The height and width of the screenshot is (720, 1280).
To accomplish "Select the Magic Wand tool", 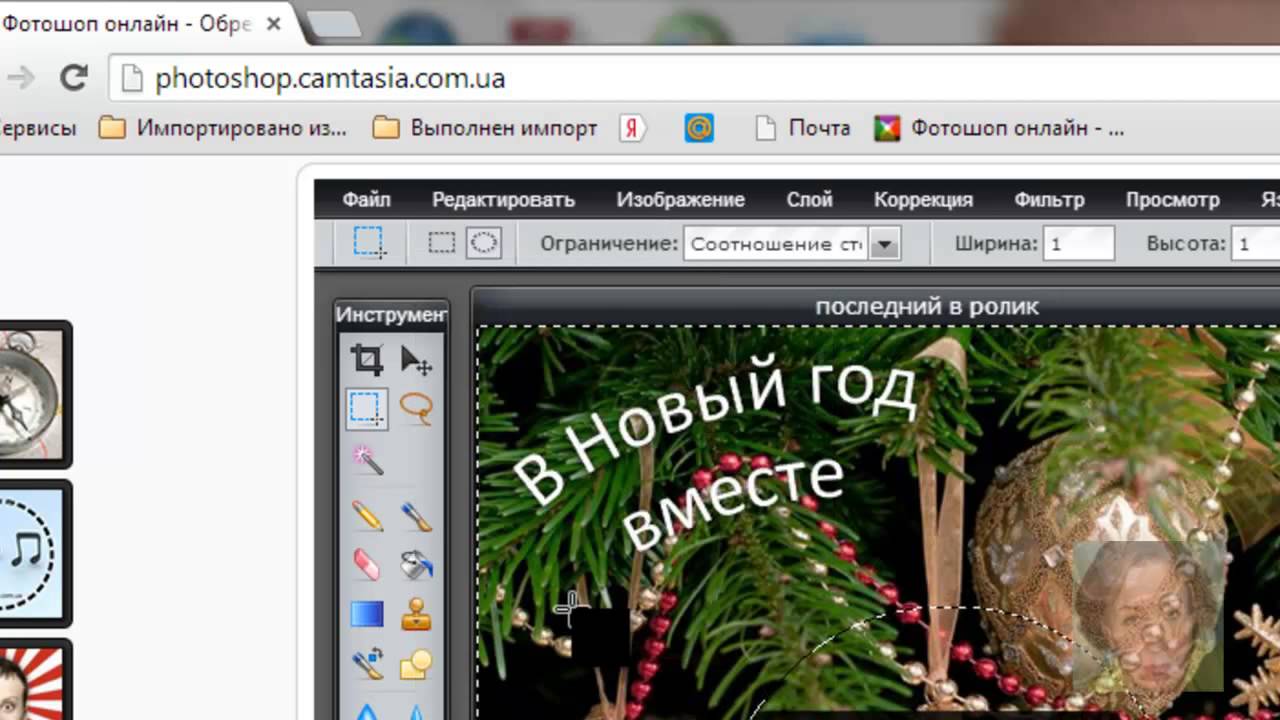I will click(367, 459).
